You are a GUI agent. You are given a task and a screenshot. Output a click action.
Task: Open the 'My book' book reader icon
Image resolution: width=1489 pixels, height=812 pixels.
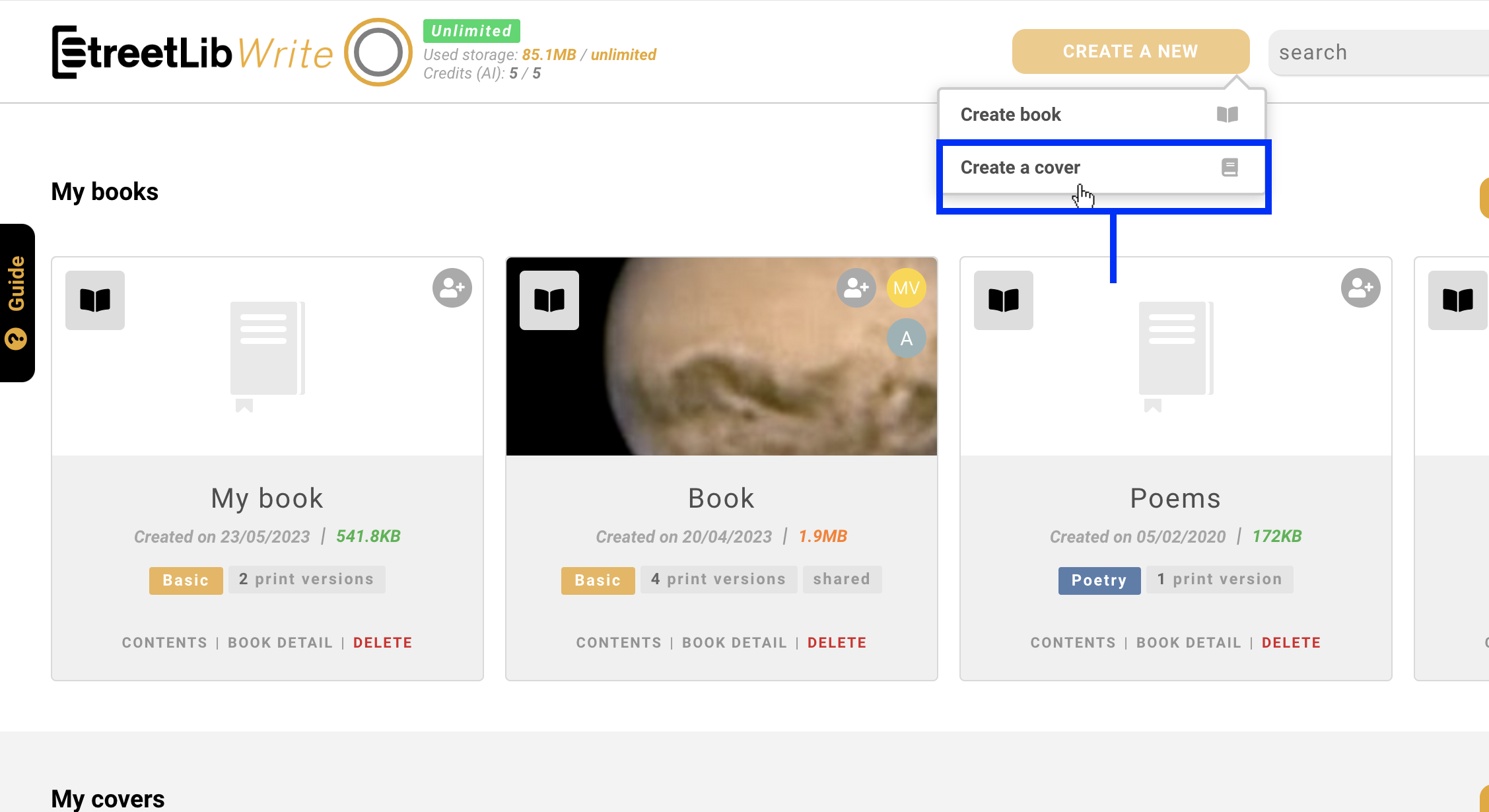tap(94, 300)
